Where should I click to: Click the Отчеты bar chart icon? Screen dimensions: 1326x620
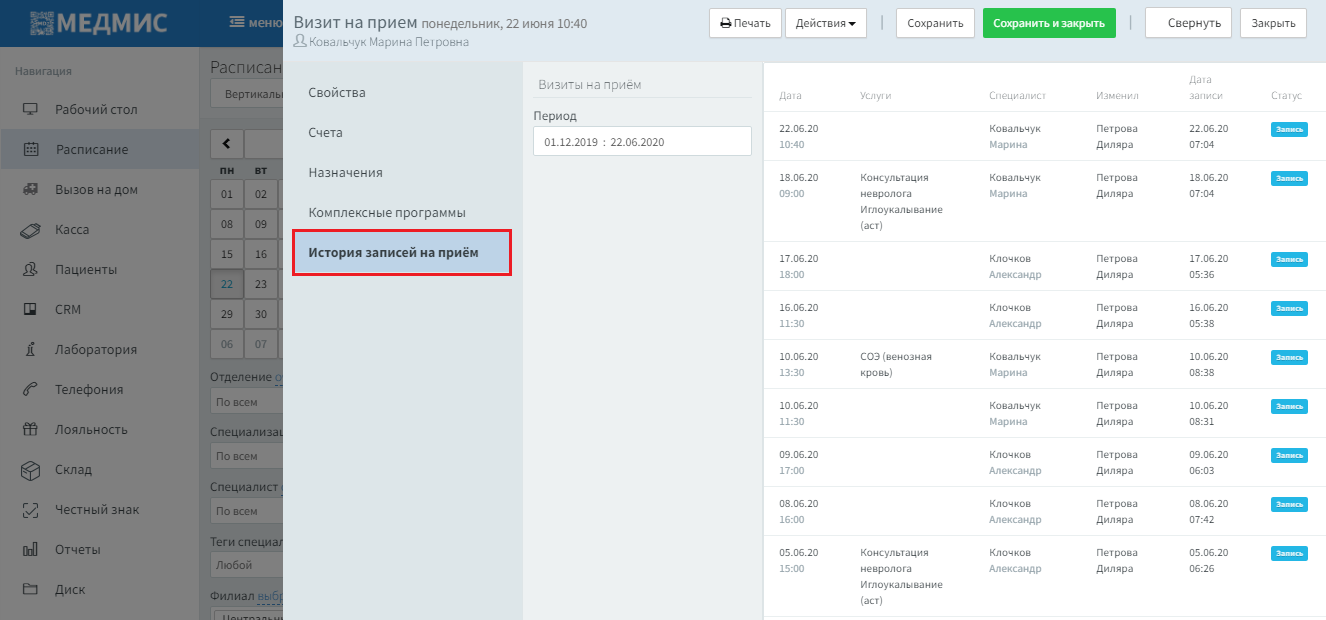click(30, 549)
